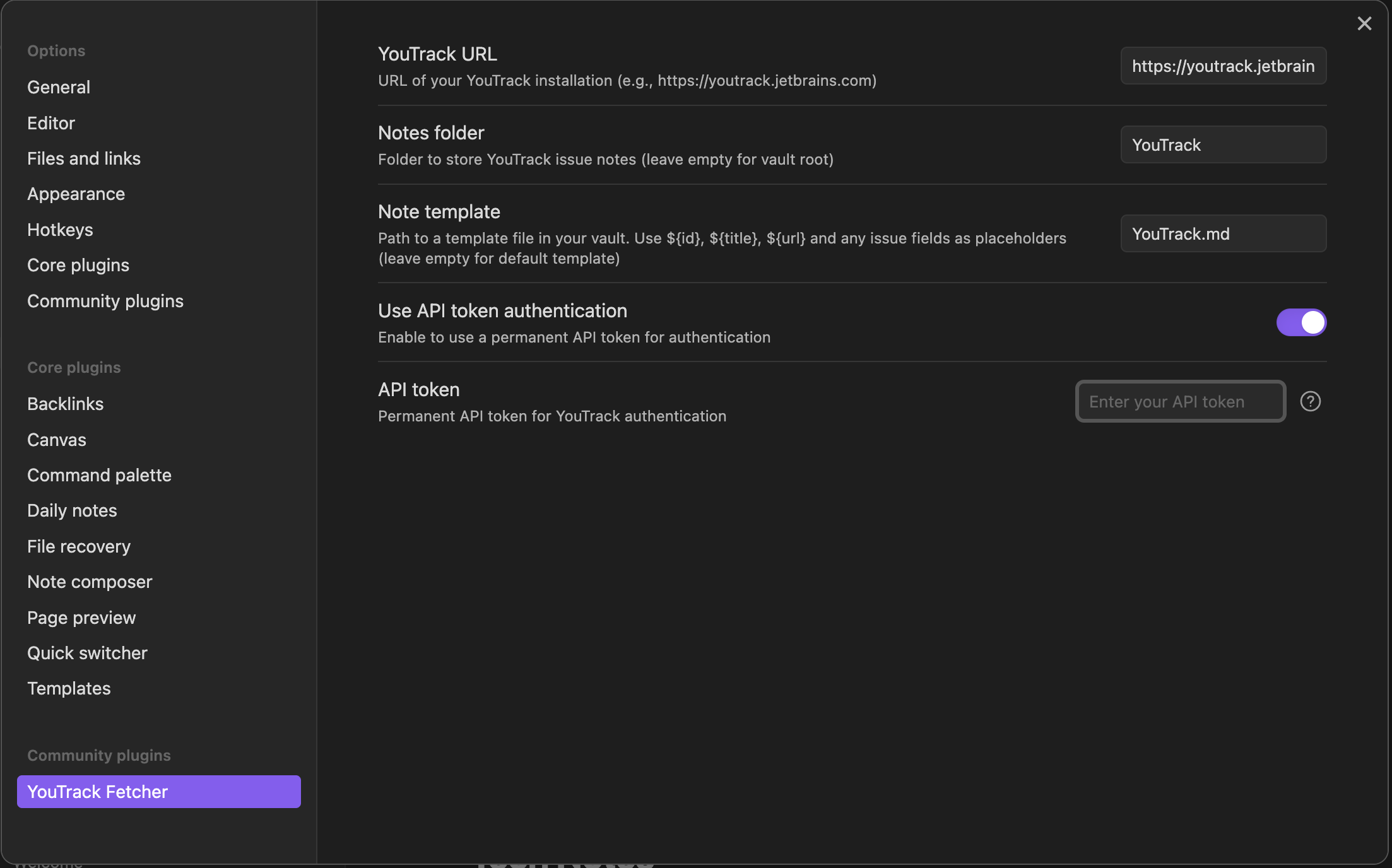This screenshot has width=1392, height=868.
Task: Open the Editor settings tab
Action: (x=51, y=123)
